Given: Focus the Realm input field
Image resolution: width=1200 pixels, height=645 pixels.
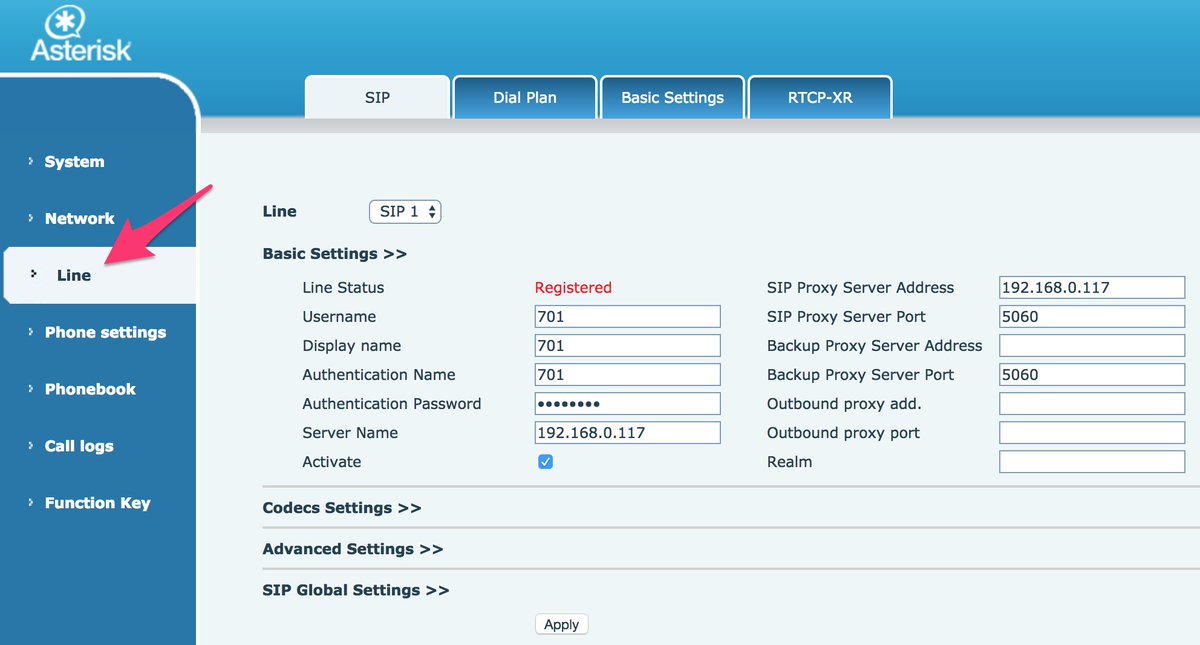Looking at the screenshot, I should point(1092,462).
